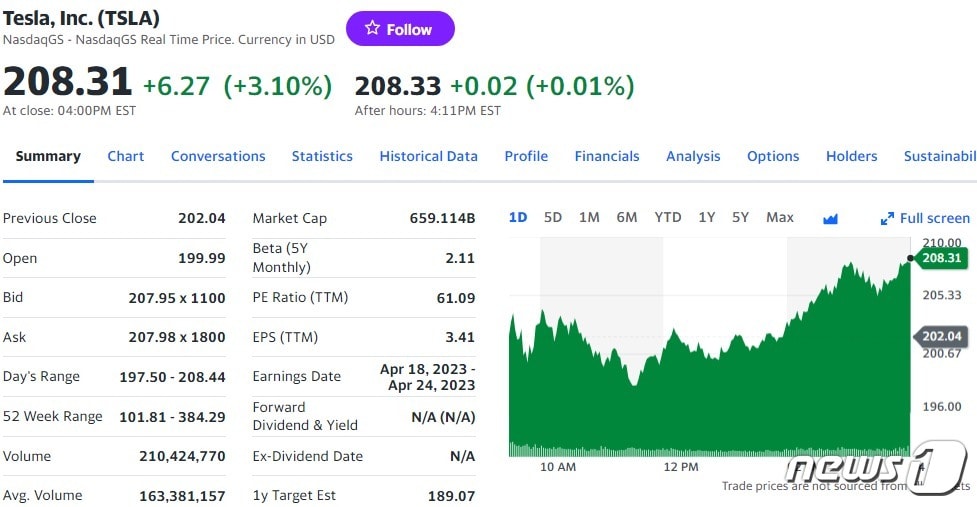Open the chart type icon
Screen dimensions: 977x507
tap(830, 218)
